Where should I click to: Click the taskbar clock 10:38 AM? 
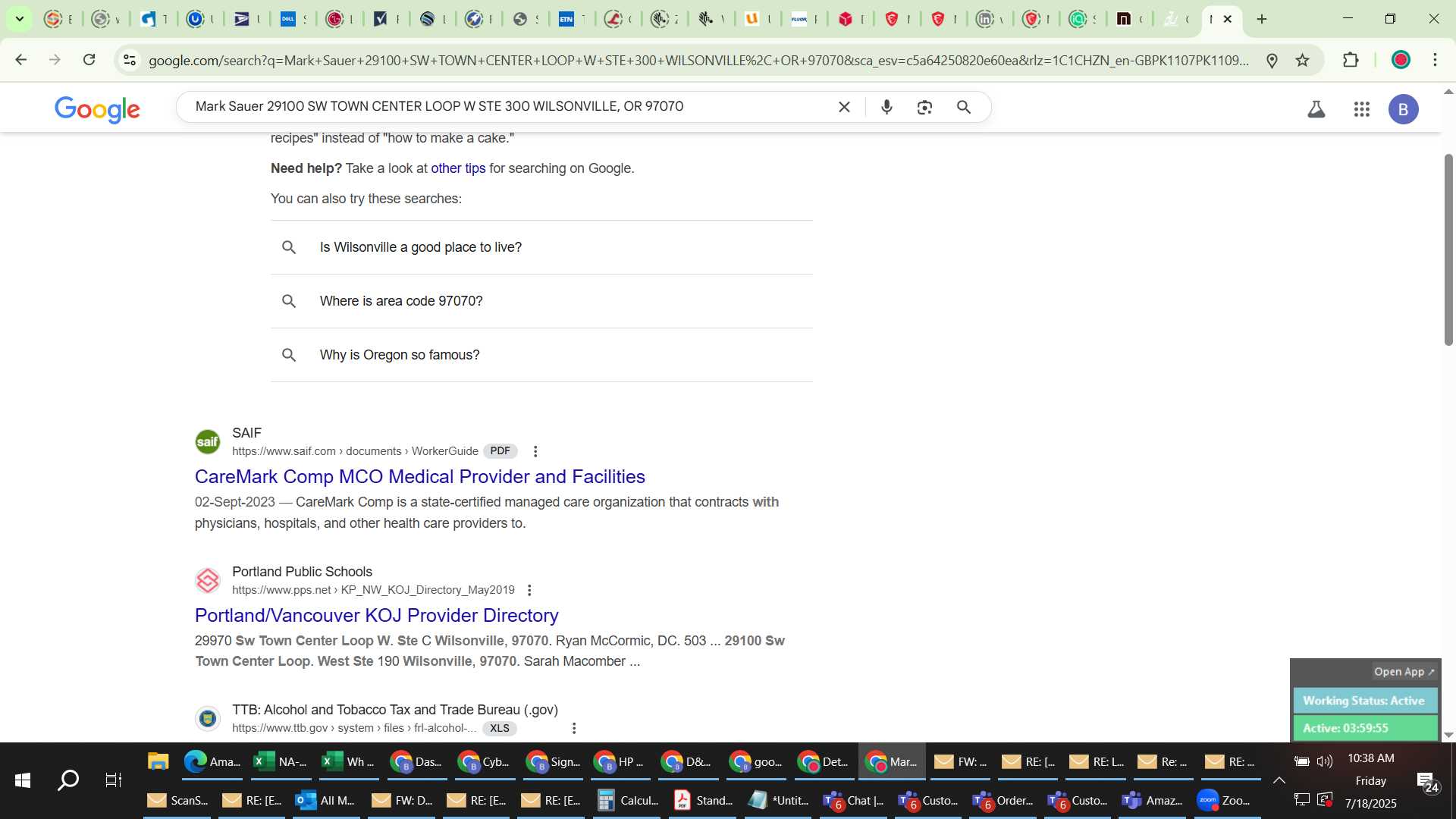pyautogui.click(x=1370, y=758)
